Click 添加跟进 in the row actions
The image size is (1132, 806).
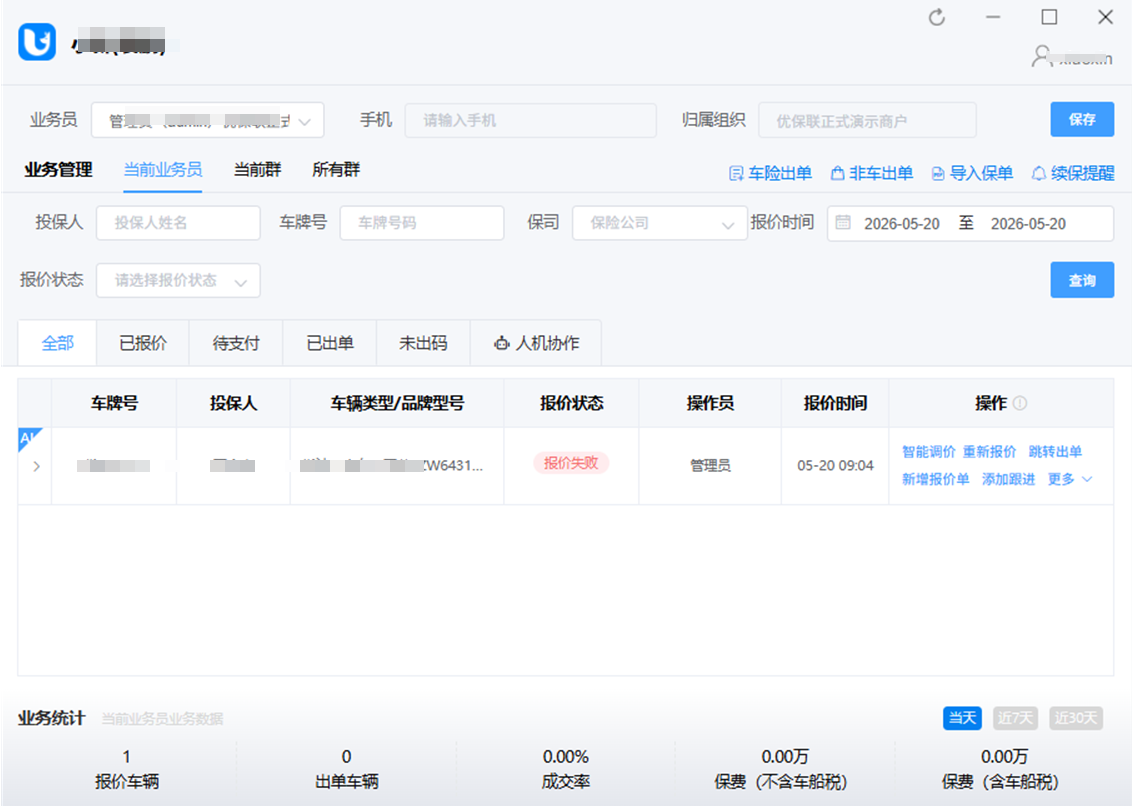coord(1009,480)
